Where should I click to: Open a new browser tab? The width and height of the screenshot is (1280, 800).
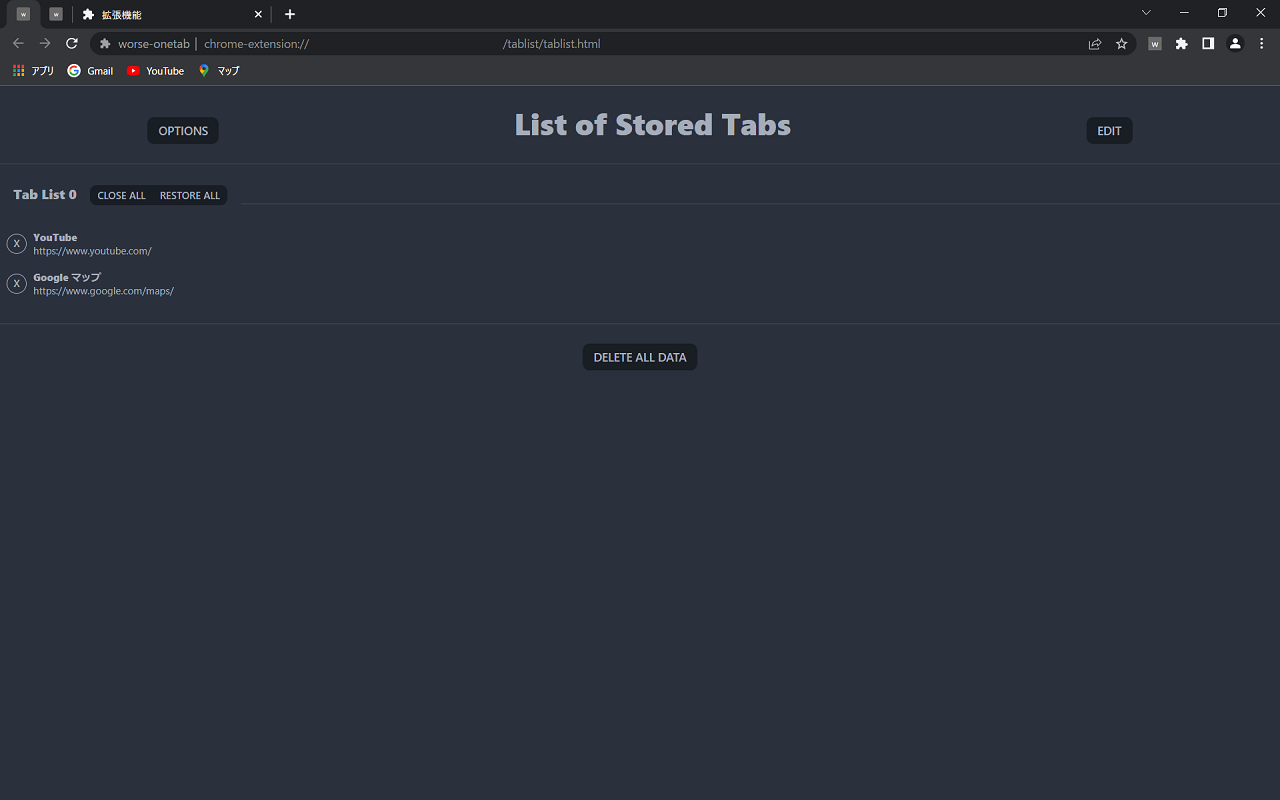[x=290, y=14]
